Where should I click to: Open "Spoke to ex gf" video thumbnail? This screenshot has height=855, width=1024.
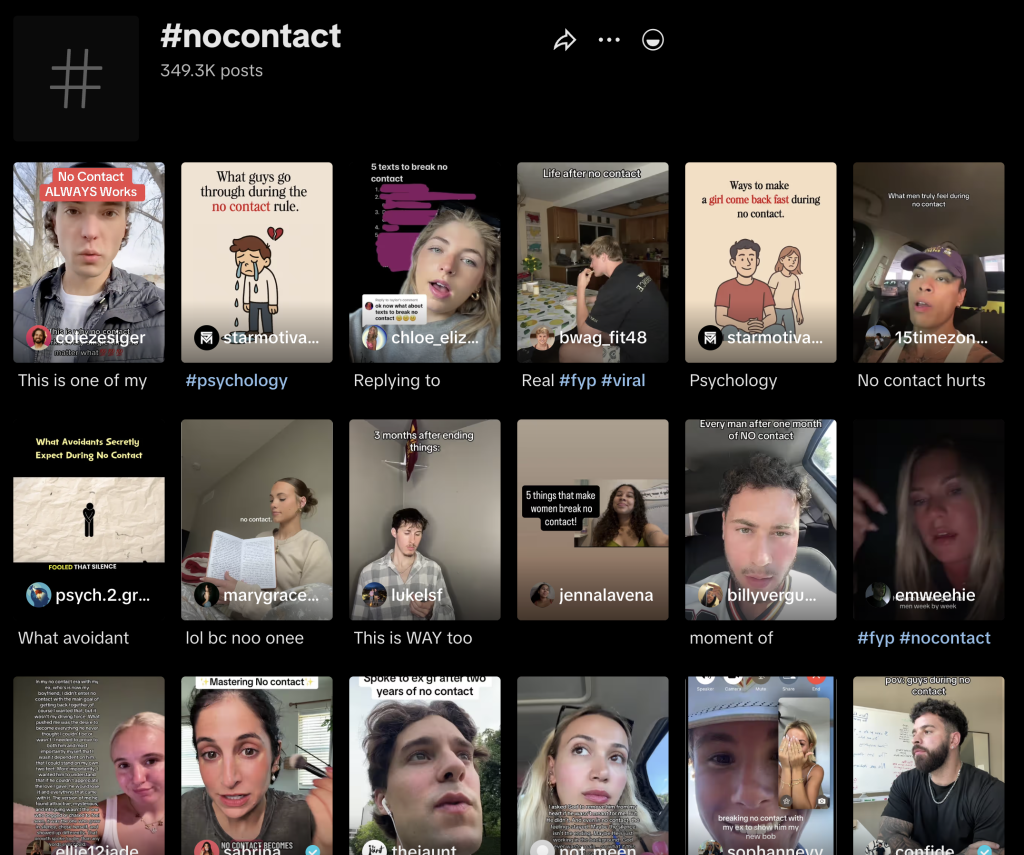pyautogui.click(x=424, y=760)
